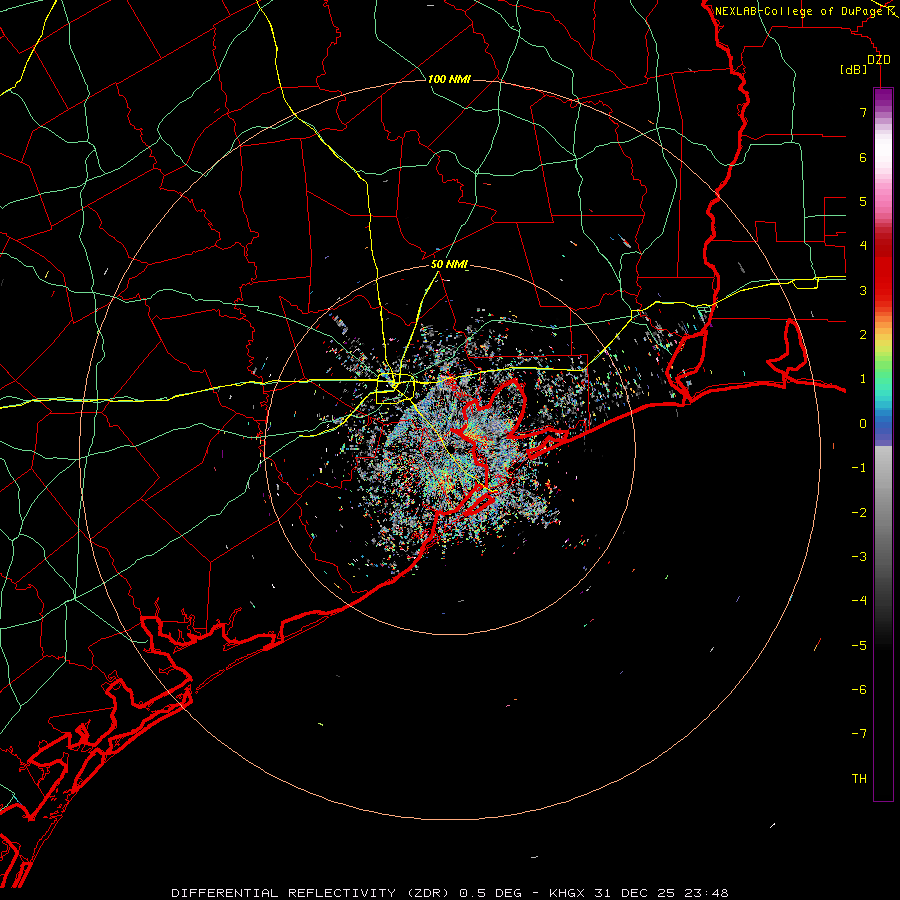This screenshot has width=900, height=900.
Task: Select the 5 dB label on the scale
Action: tap(863, 201)
